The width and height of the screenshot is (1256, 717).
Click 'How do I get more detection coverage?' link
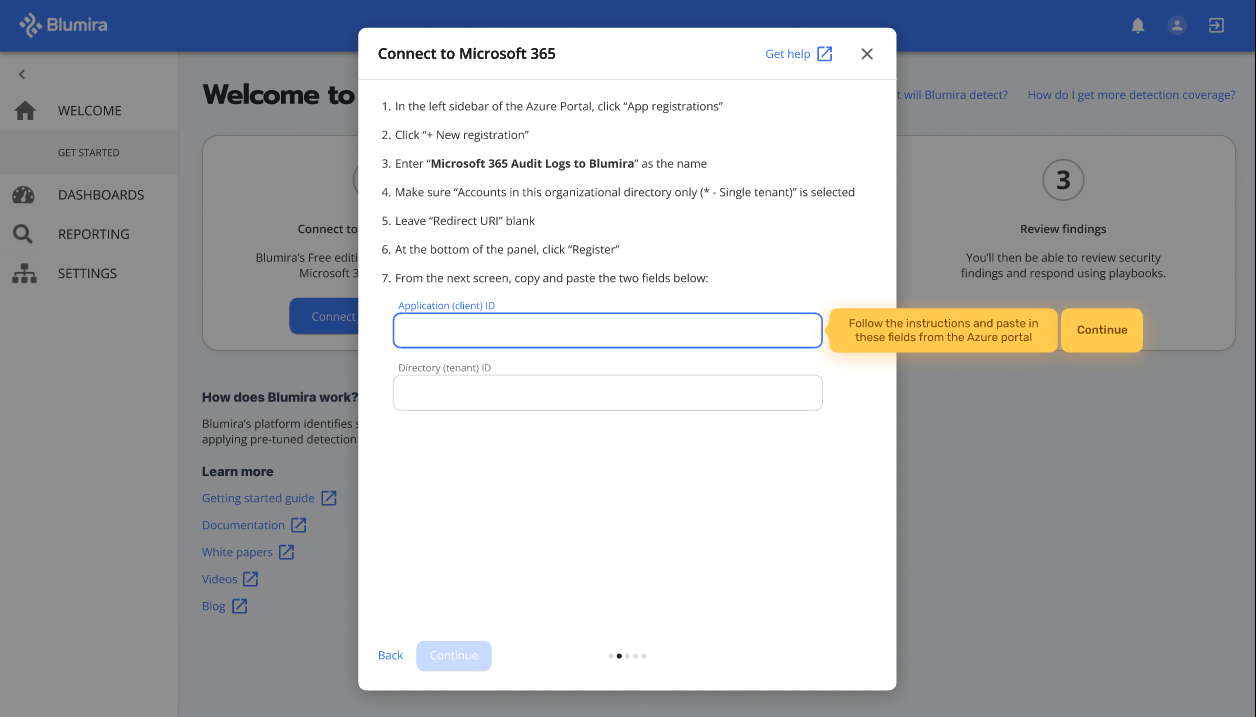tap(1132, 95)
